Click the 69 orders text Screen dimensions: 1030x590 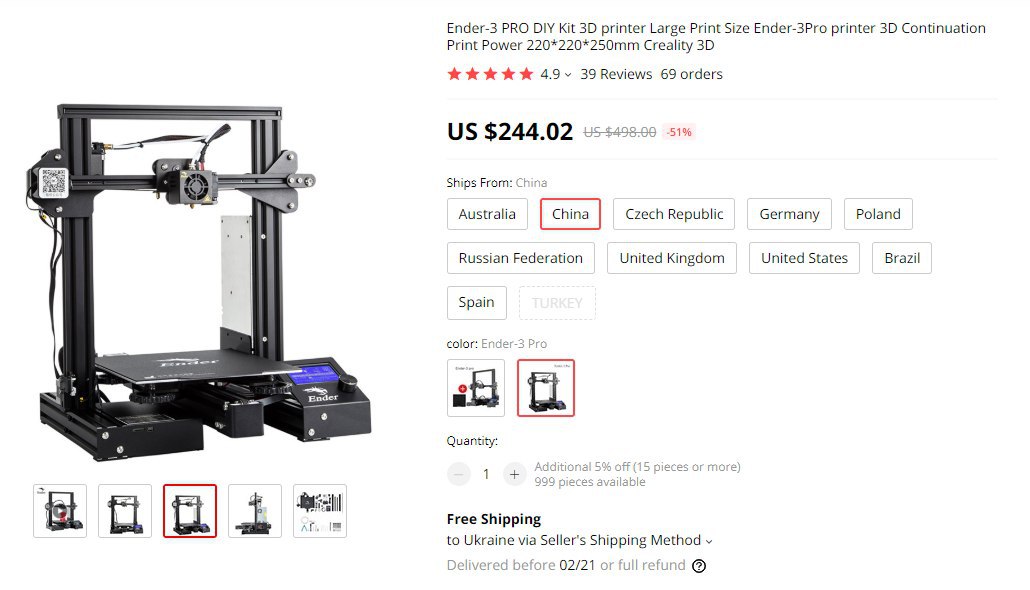(x=692, y=74)
